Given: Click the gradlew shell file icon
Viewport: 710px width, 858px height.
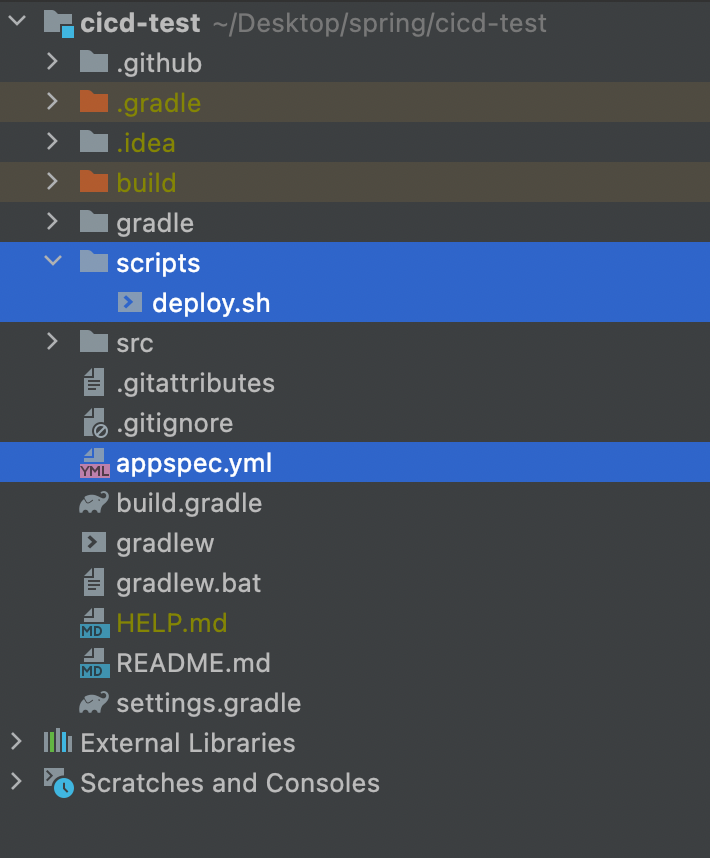Looking at the screenshot, I should tap(94, 542).
